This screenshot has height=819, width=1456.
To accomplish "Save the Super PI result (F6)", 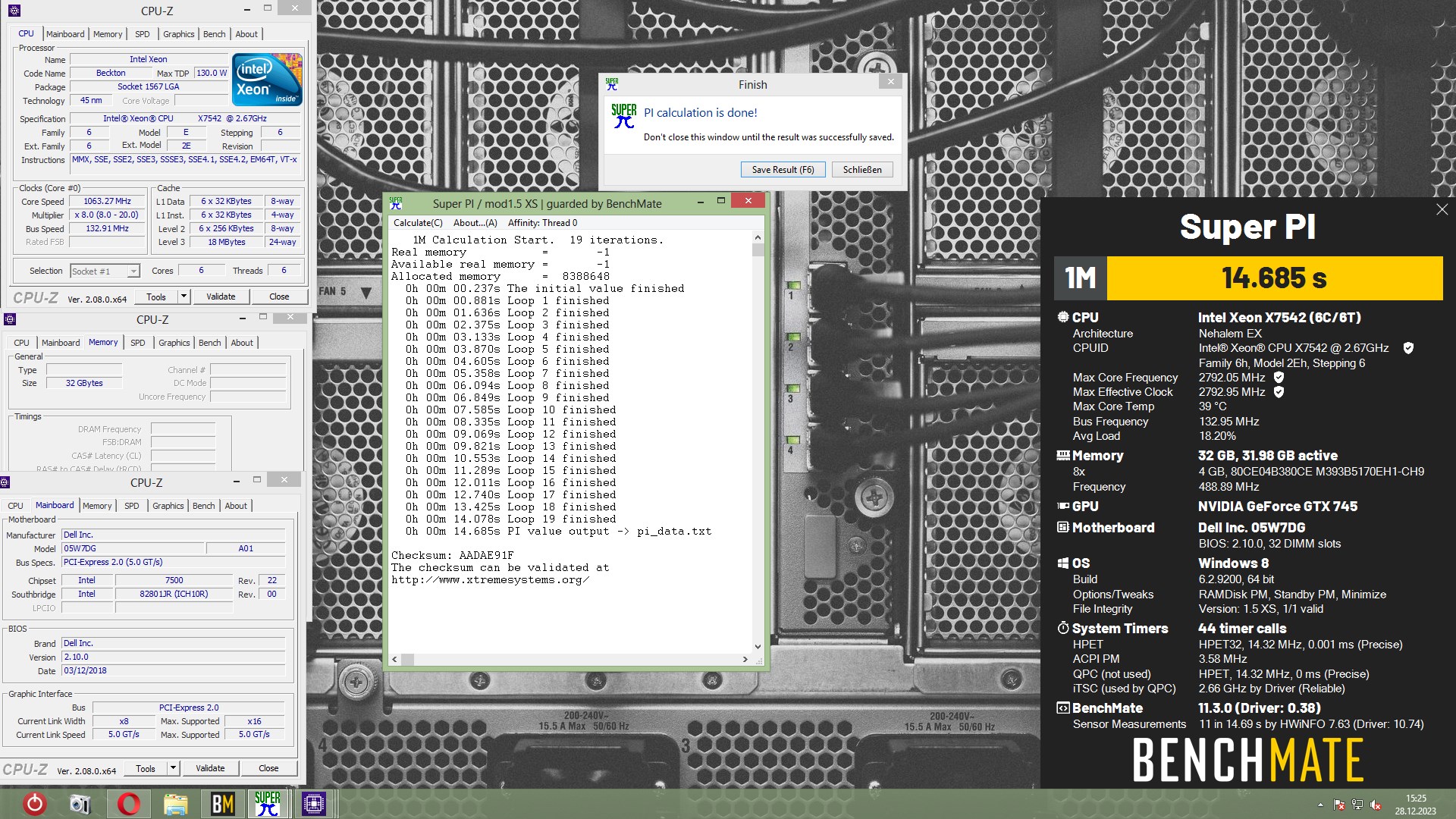I will [783, 170].
